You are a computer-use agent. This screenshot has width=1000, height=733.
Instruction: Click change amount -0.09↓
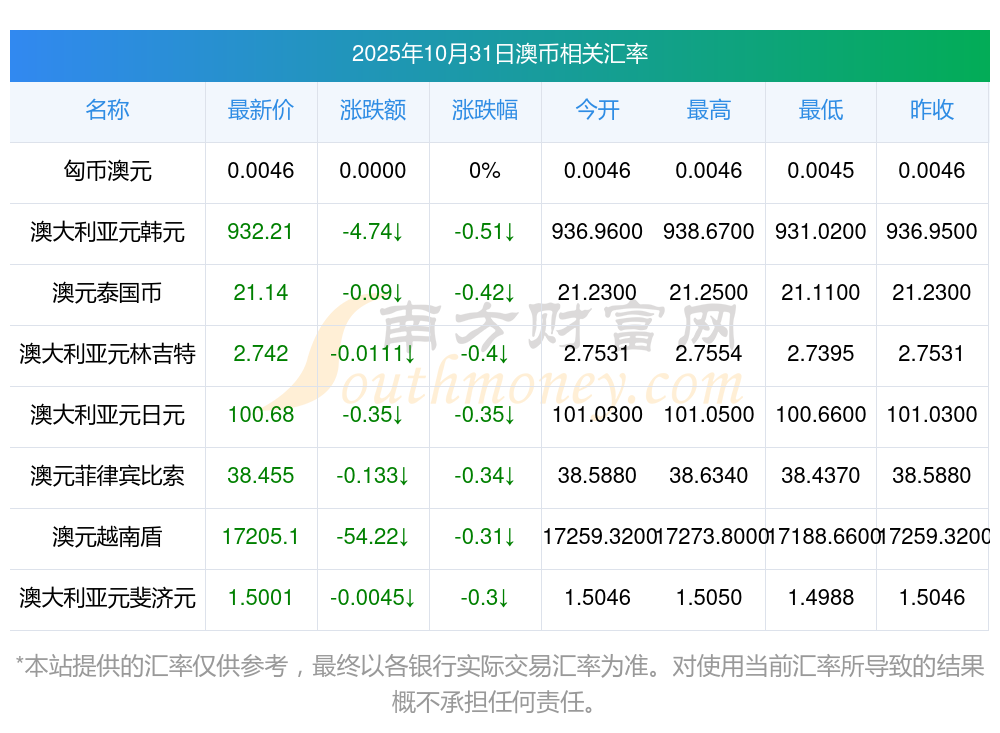[372, 293]
